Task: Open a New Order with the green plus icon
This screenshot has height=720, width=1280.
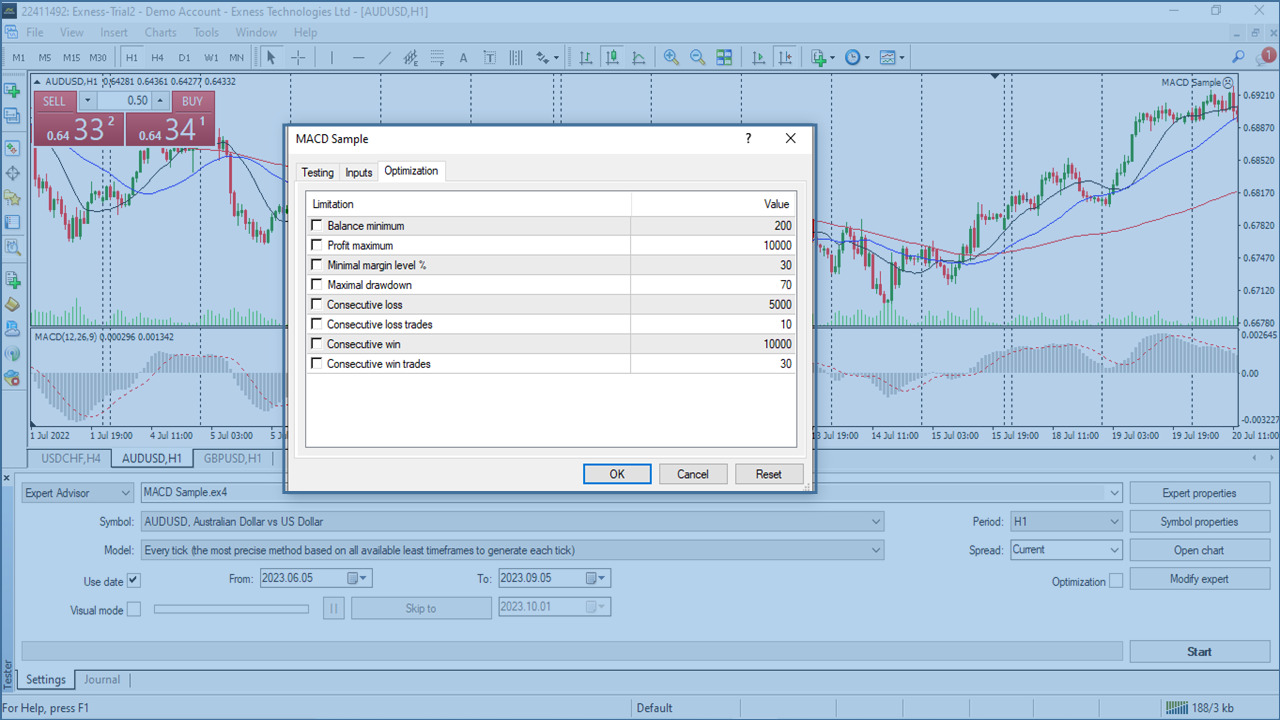Action: click(818, 57)
